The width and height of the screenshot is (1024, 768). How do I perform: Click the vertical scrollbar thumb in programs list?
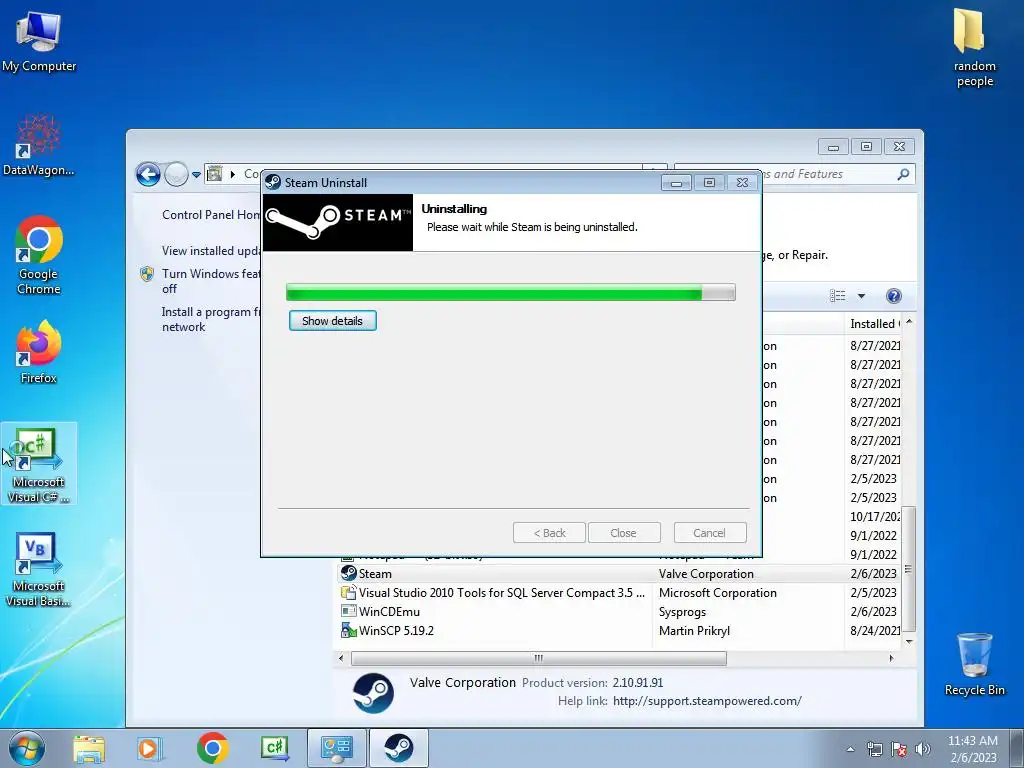908,568
